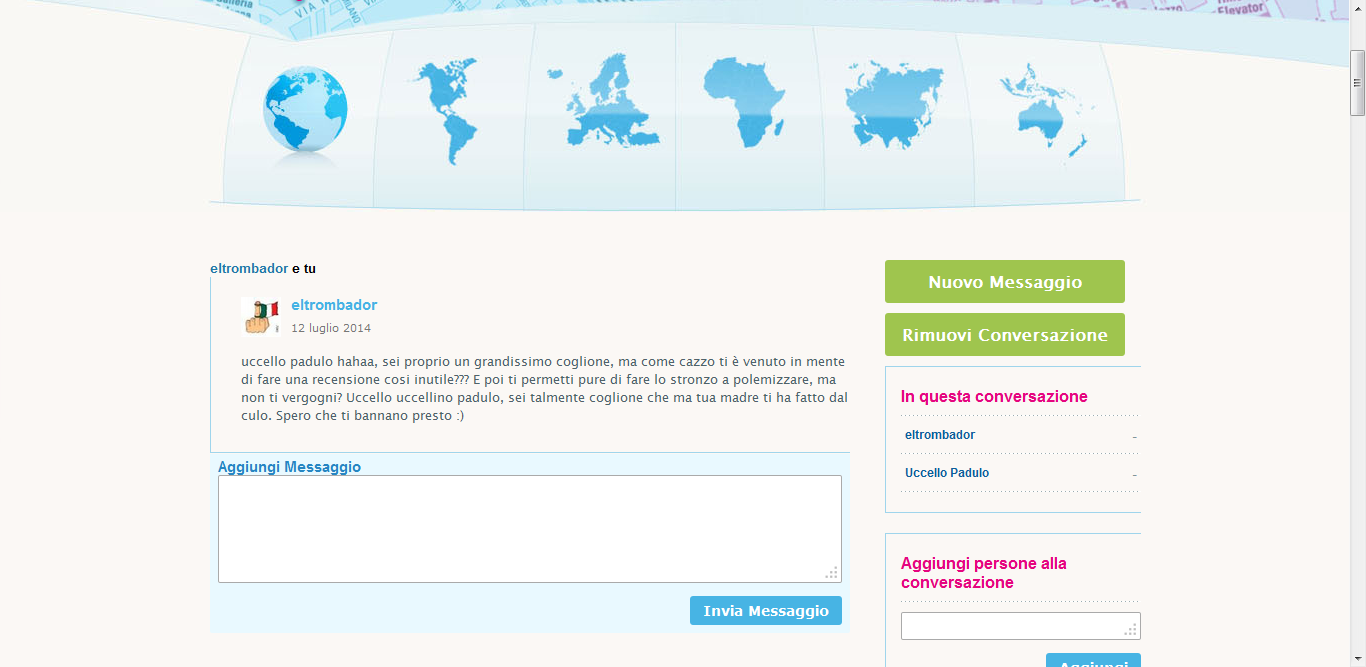Select the Europe map icon
The width and height of the screenshot is (1366, 667).
click(x=602, y=103)
